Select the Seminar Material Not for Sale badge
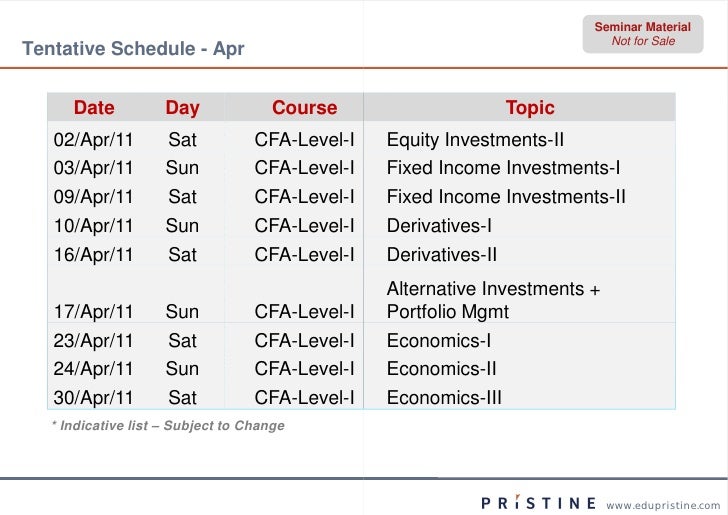Viewport: 728px width, 515px height. click(642, 34)
